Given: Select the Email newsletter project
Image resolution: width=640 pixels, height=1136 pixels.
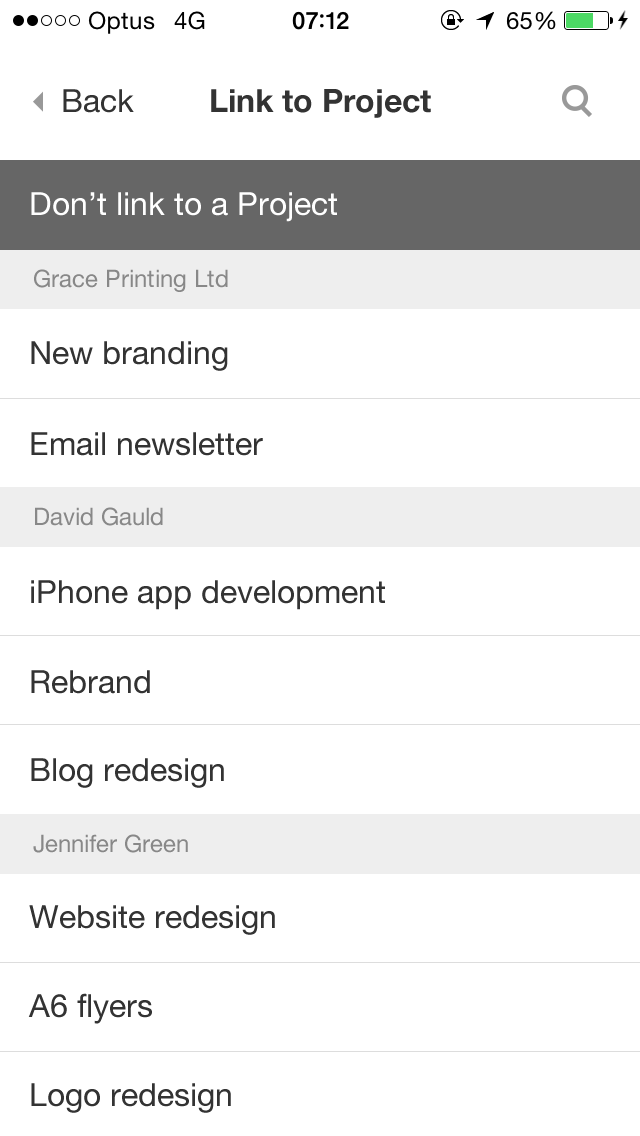Looking at the screenshot, I should (x=320, y=444).
